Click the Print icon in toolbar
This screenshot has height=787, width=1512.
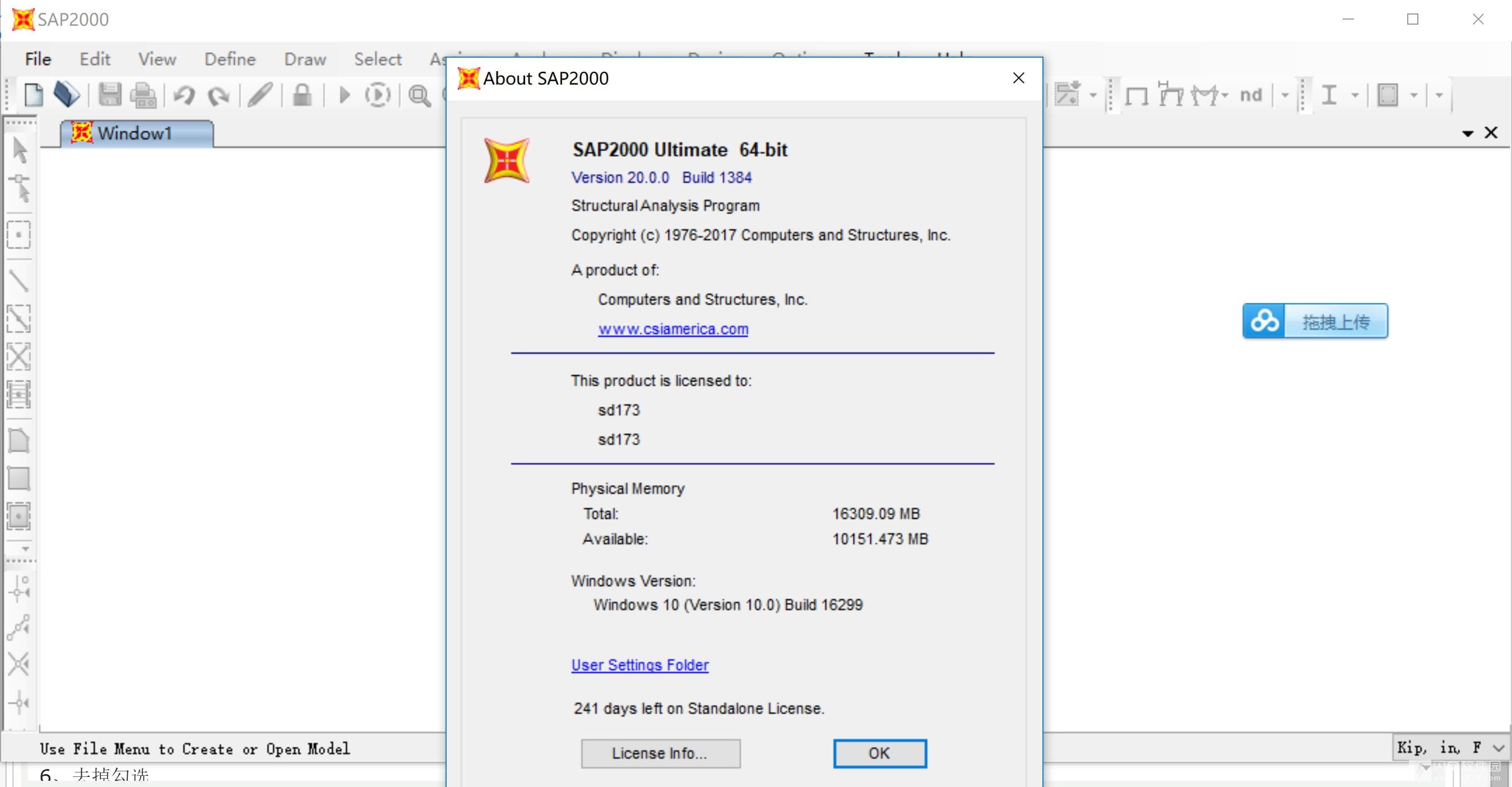click(x=144, y=95)
